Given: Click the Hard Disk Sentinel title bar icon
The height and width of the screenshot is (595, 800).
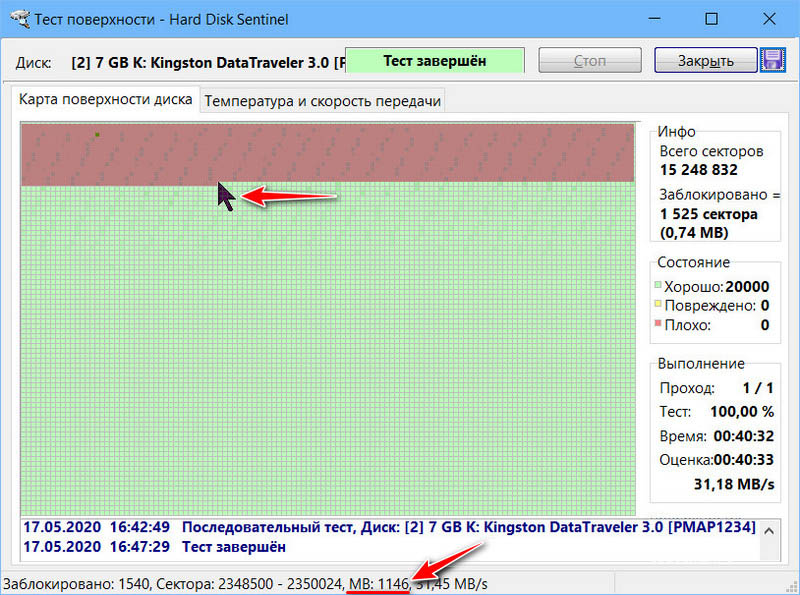Looking at the screenshot, I should [18, 19].
